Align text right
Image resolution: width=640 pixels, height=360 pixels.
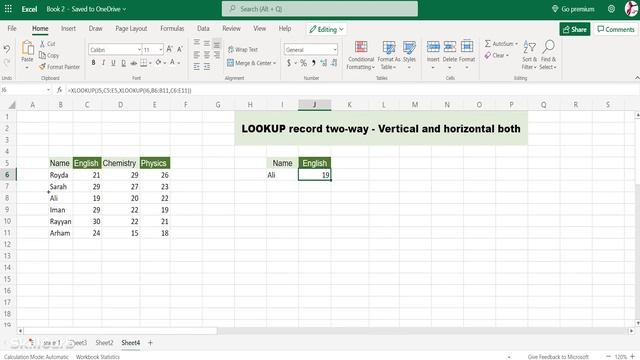pyautogui.click(x=216, y=55)
